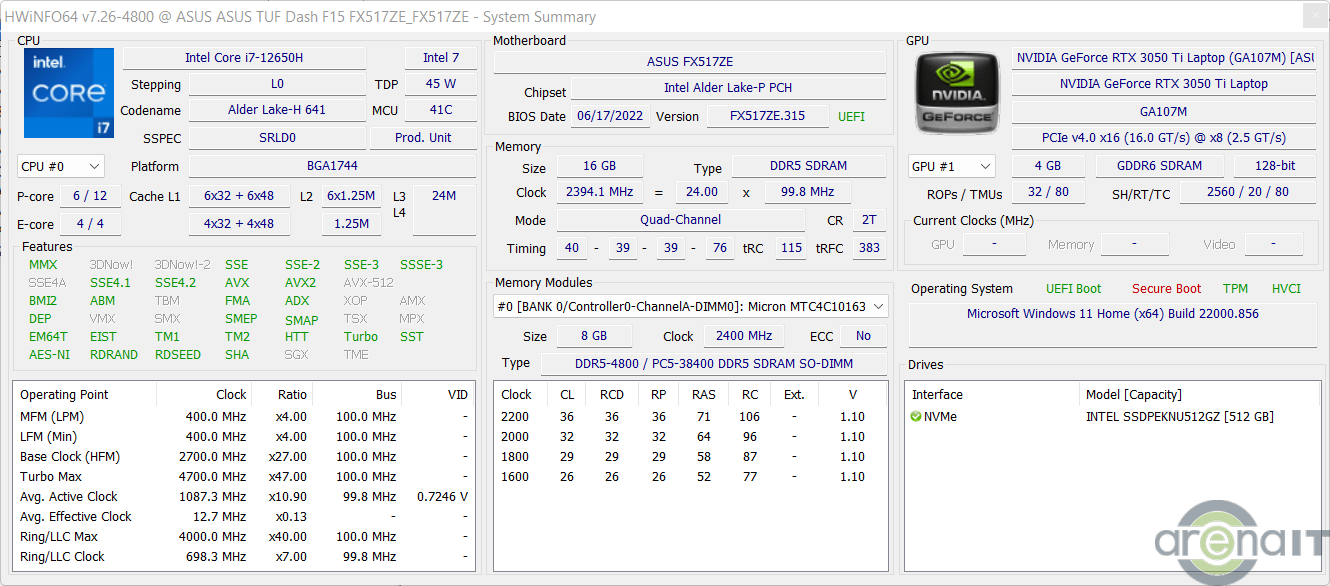
Task: Select the ASUS FX517ZE motherboard field
Action: (690, 62)
